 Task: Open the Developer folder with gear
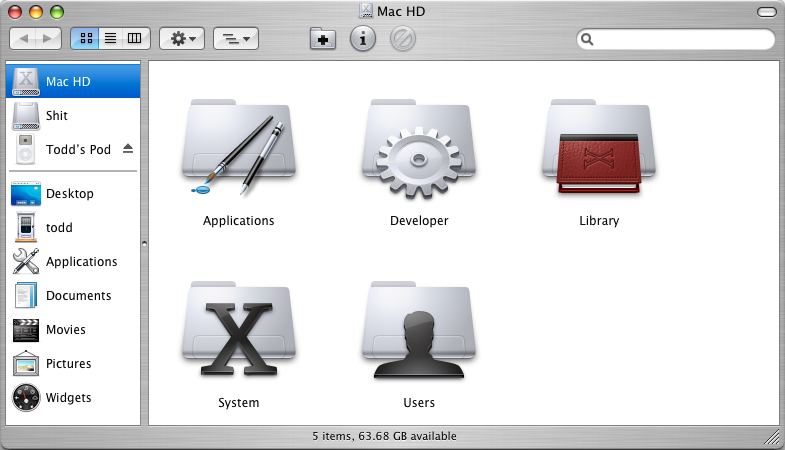[419, 149]
